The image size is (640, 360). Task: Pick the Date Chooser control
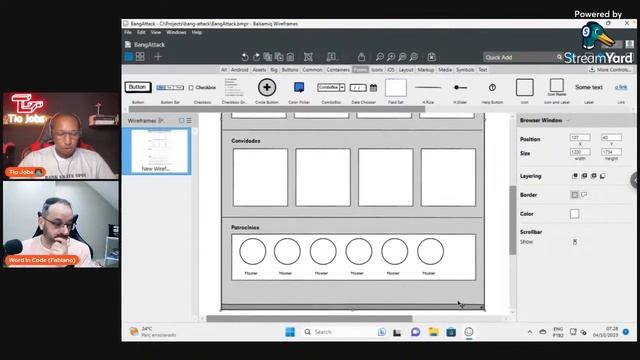(x=363, y=87)
